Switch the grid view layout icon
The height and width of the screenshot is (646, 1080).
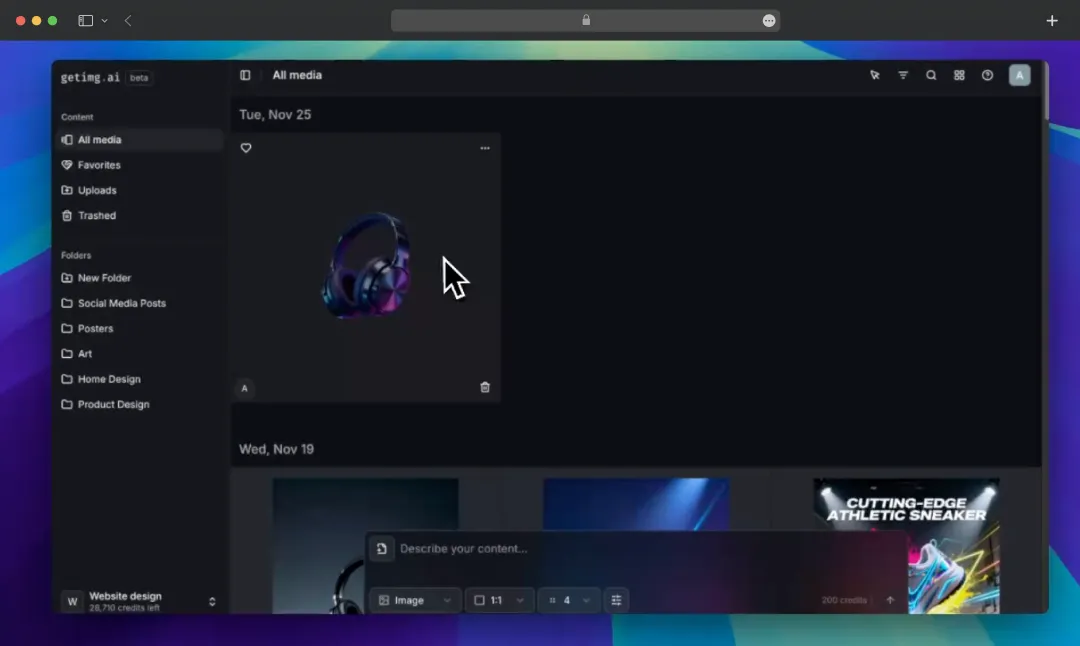click(x=958, y=75)
